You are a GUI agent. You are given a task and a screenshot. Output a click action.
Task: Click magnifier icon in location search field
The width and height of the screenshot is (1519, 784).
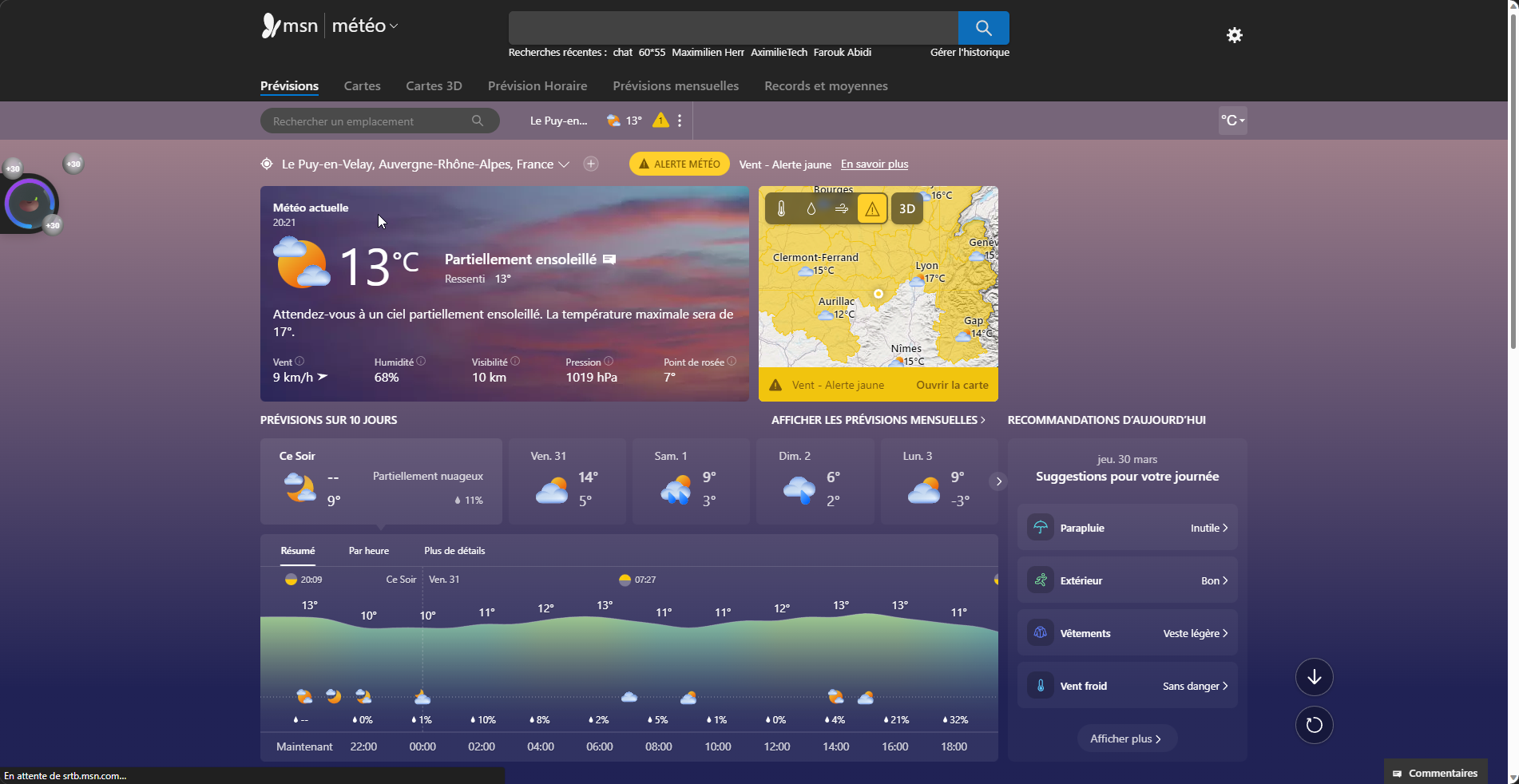(x=478, y=121)
